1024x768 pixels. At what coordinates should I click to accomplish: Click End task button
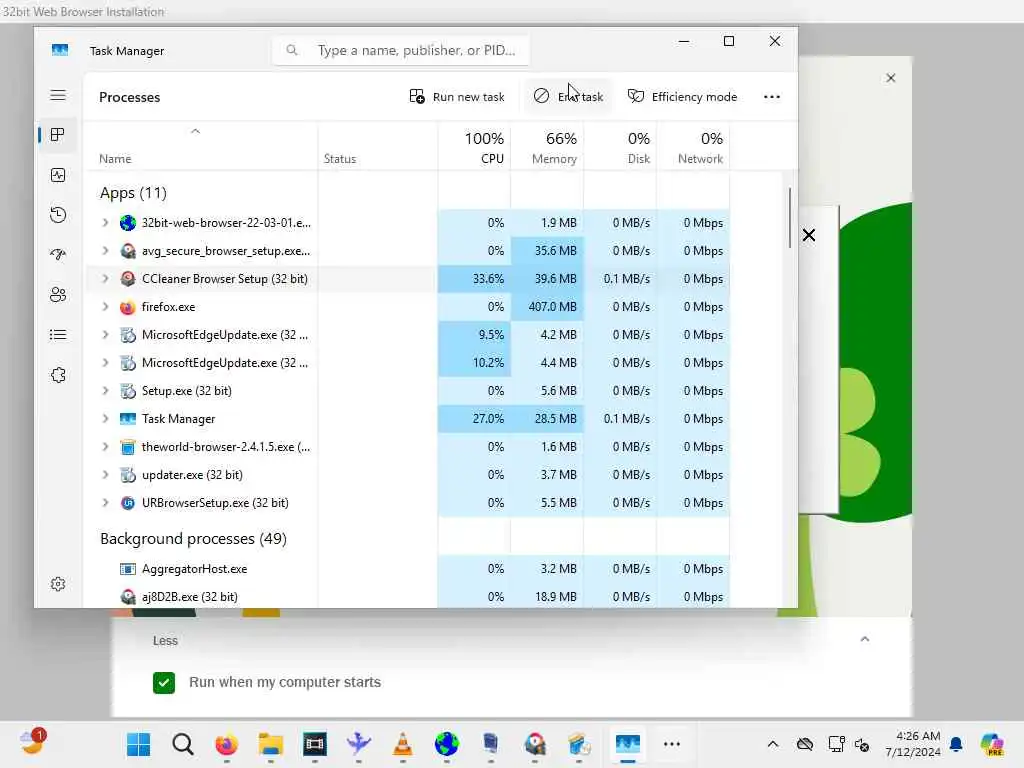[x=568, y=97]
